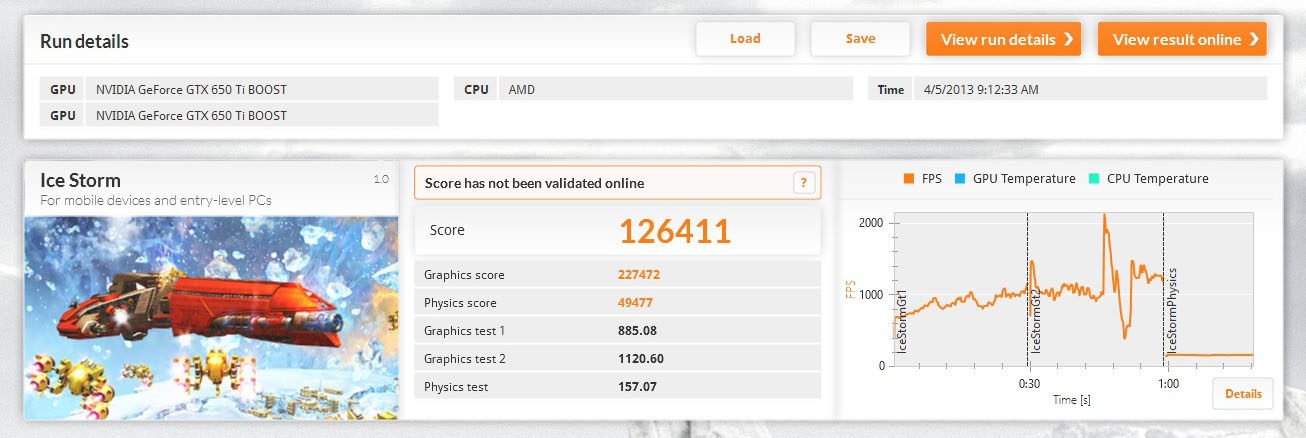Click the GPU Temperature legend label

coord(1022,179)
